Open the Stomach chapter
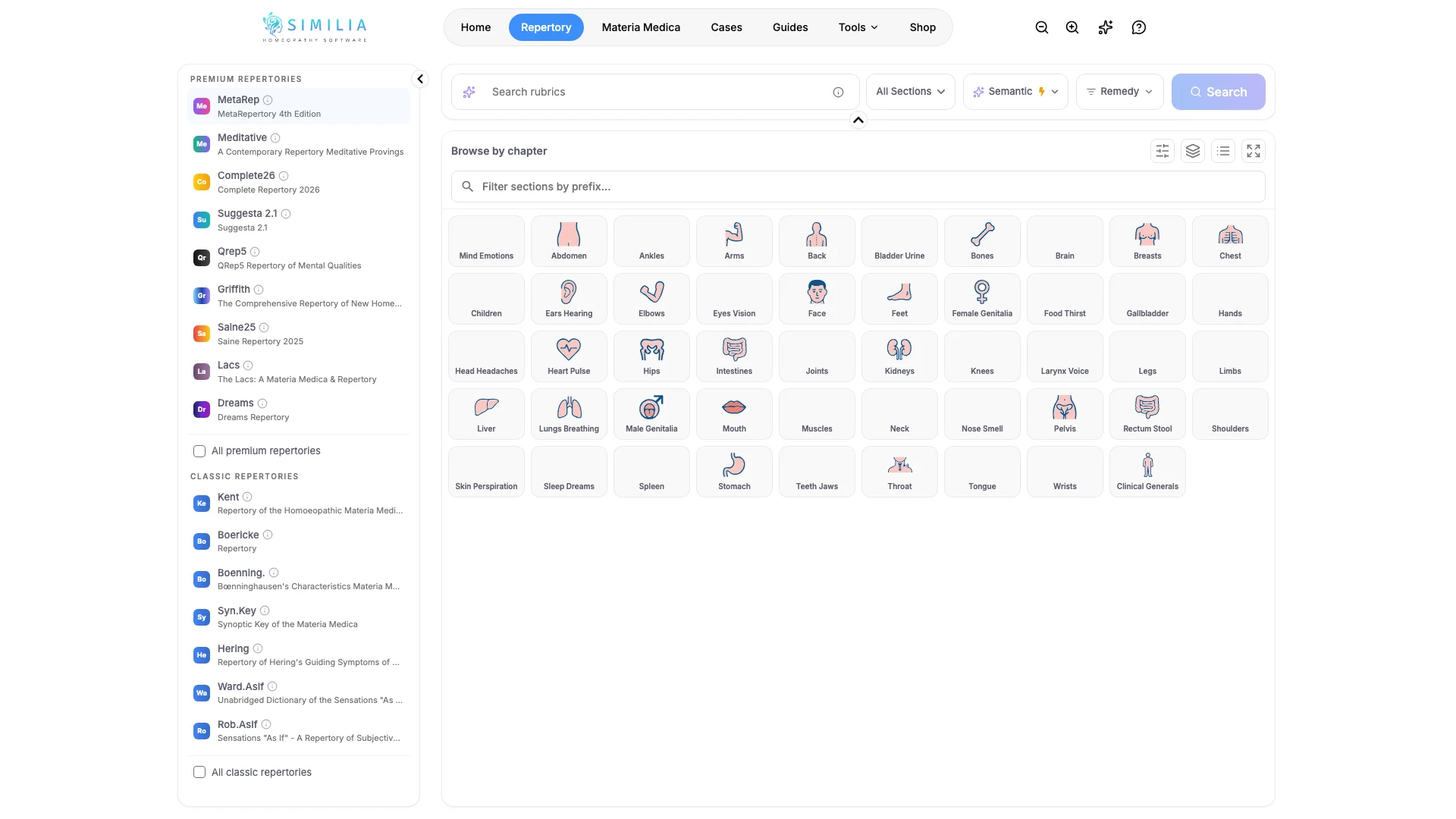Viewport: 1456px width, 819px height. 734,472
